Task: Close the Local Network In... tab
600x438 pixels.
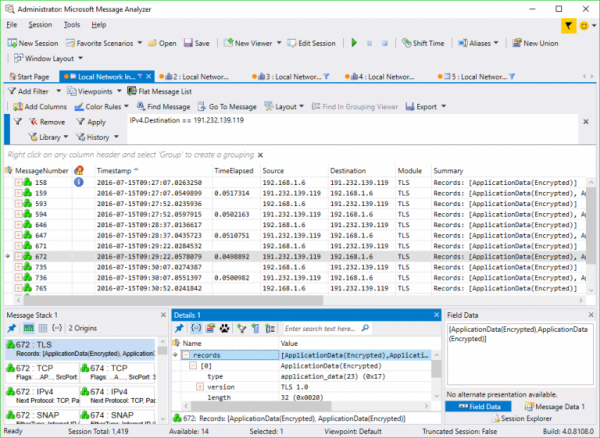Action: (149, 77)
